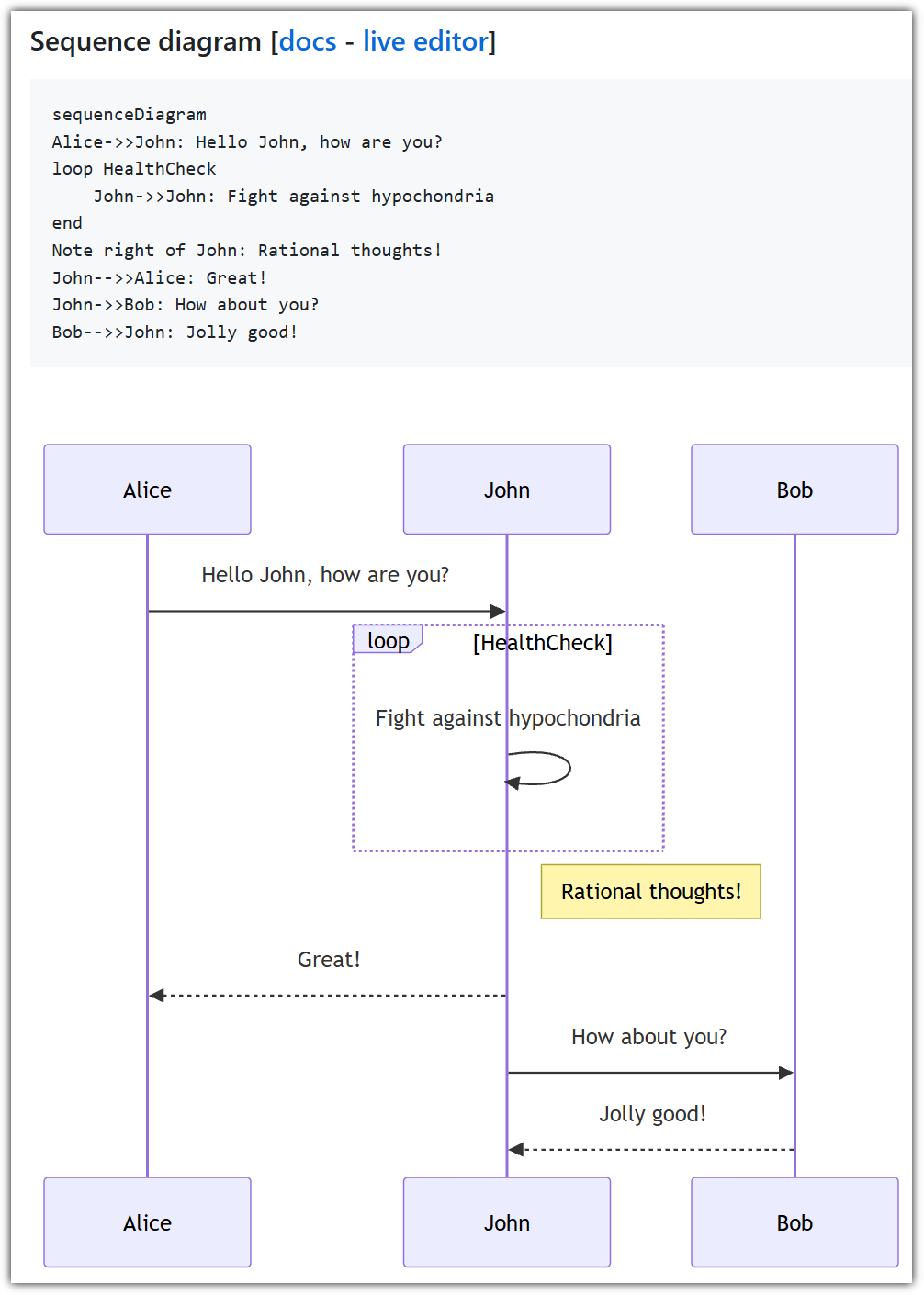The width and height of the screenshot is (924, 1295).
Task: Click 'Fight against hypochondria' message text
Action: pyautogui.click(x=508, y=718)
